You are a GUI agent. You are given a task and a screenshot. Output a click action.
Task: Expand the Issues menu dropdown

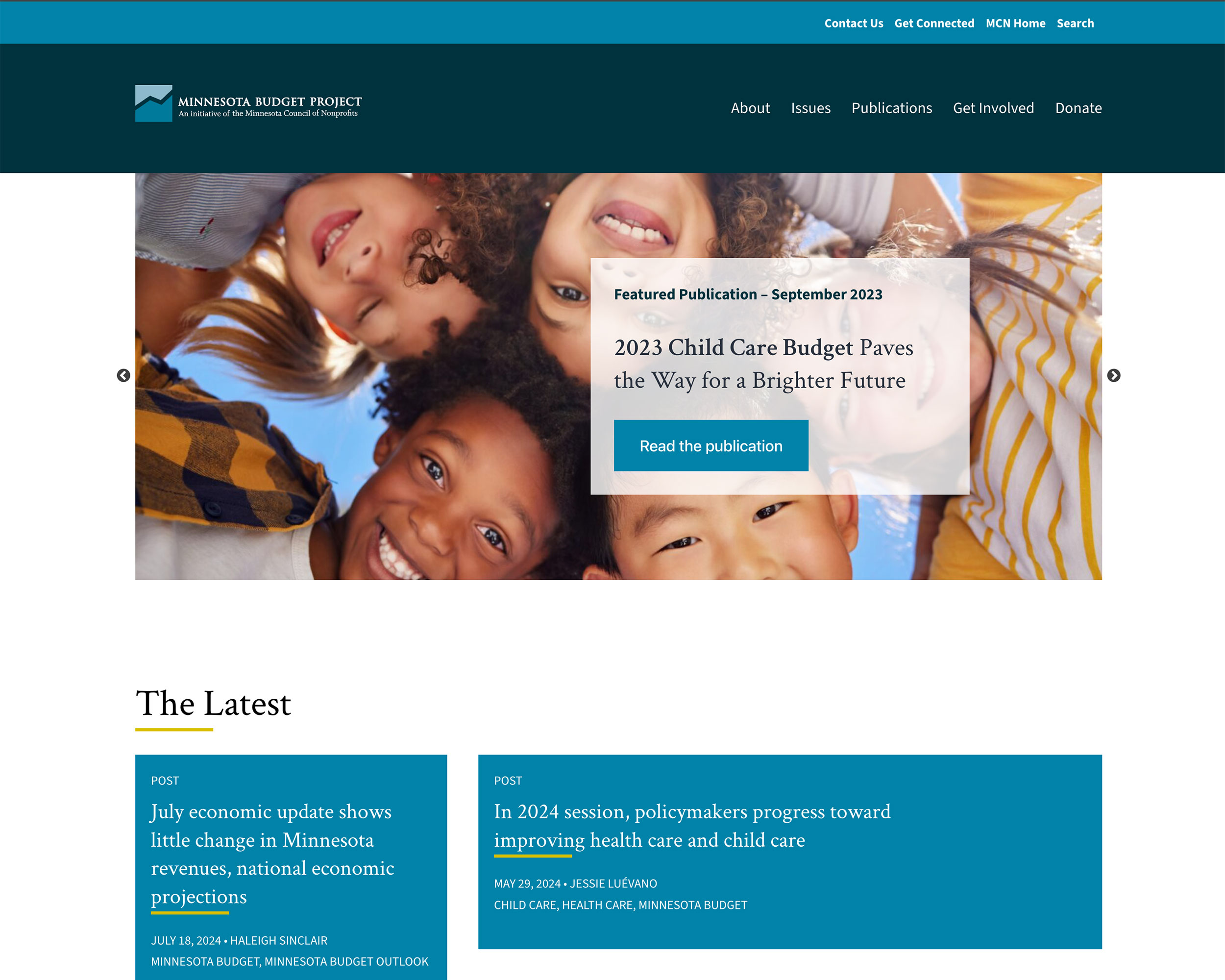click(x=811, y=108)
